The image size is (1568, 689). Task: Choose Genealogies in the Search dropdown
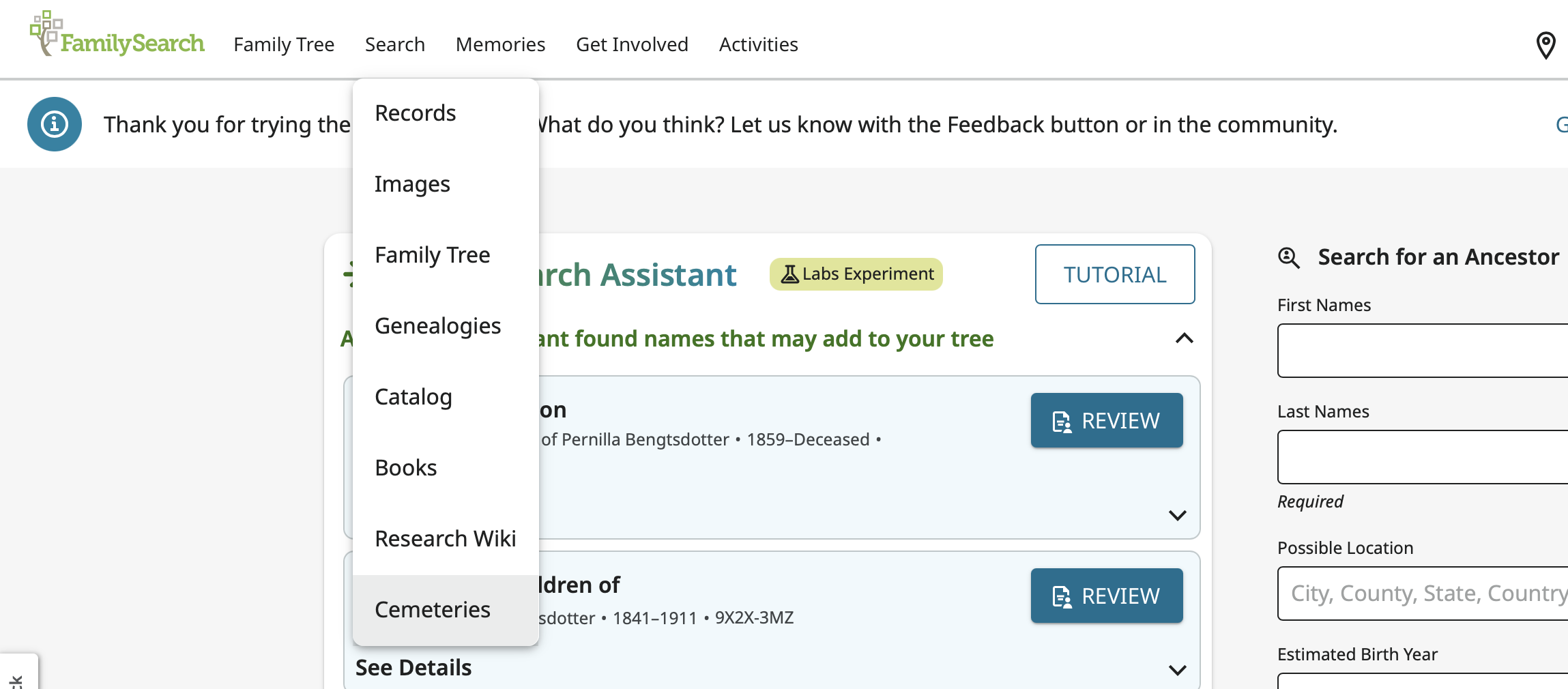[x=446, y=326]
